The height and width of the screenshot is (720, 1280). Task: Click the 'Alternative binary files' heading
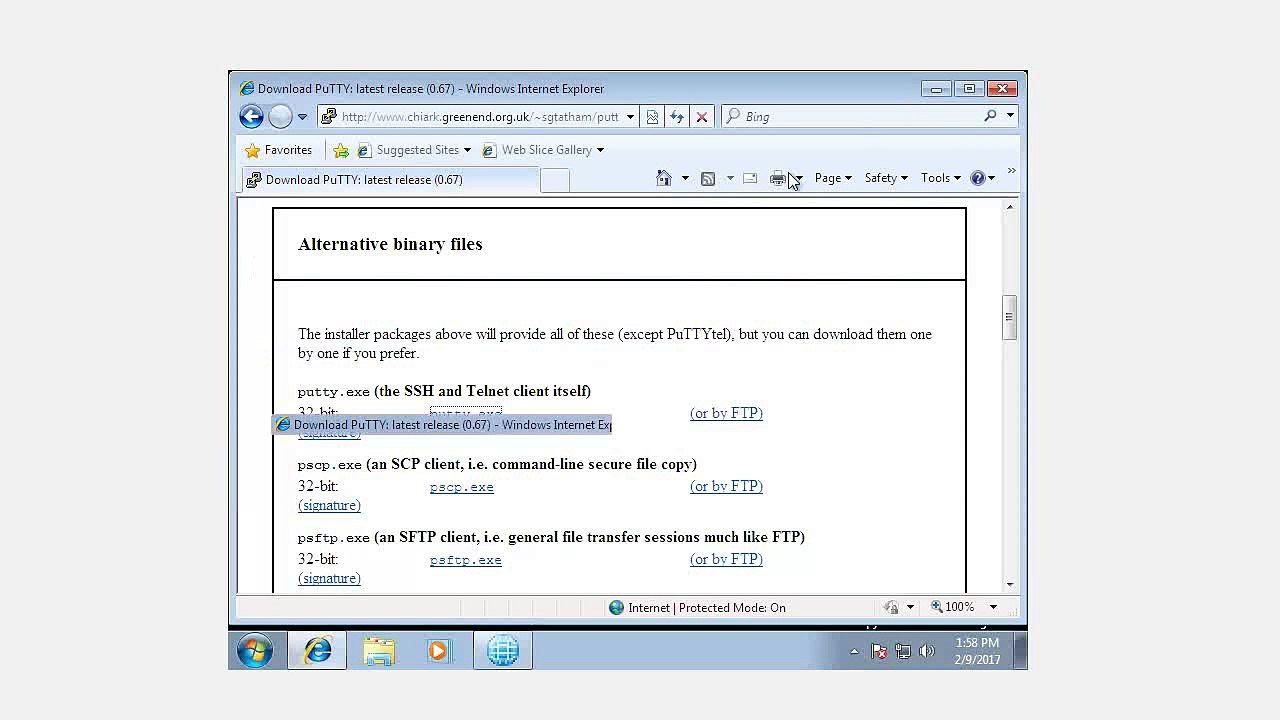pos(390,244)
